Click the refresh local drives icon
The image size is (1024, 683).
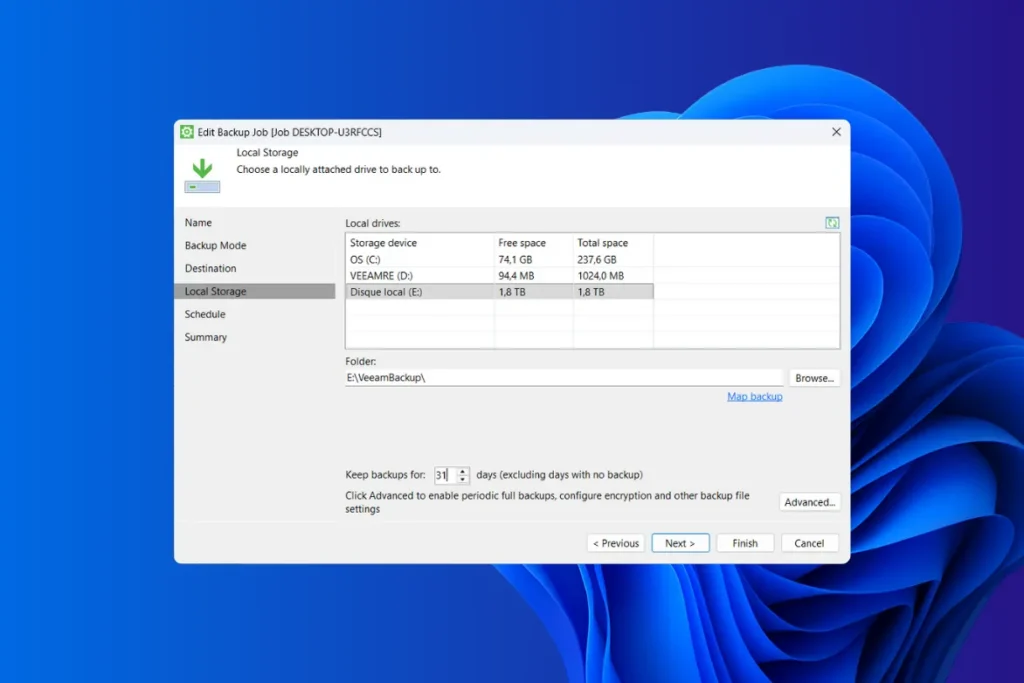pyautogui.click(x=832, y=223)
